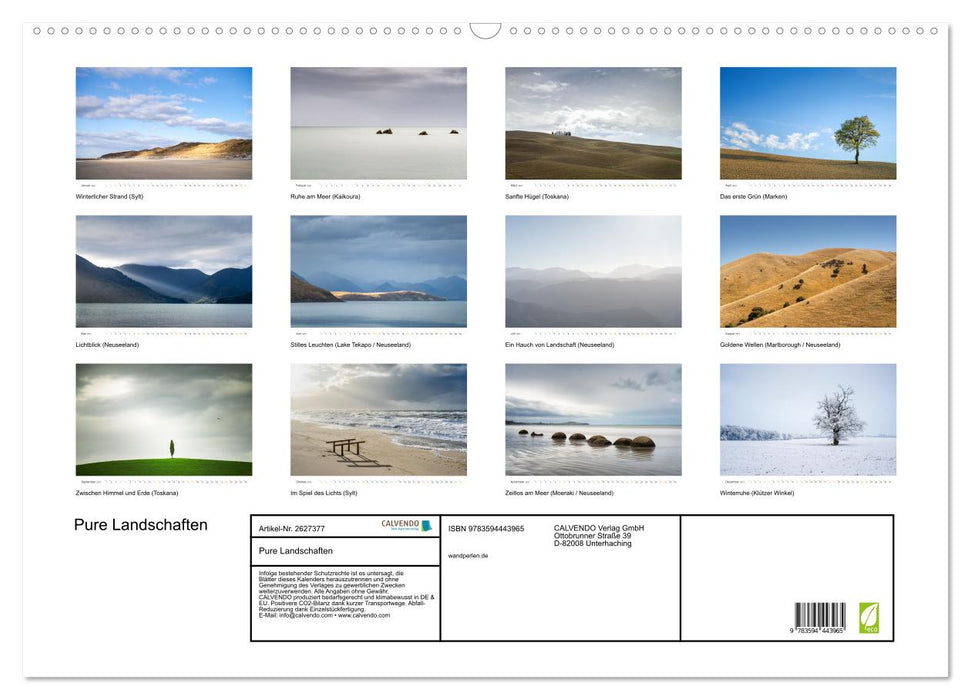Select the Winterruhe (Klützer Winkel) snowy tree photo

pos(808,419)
